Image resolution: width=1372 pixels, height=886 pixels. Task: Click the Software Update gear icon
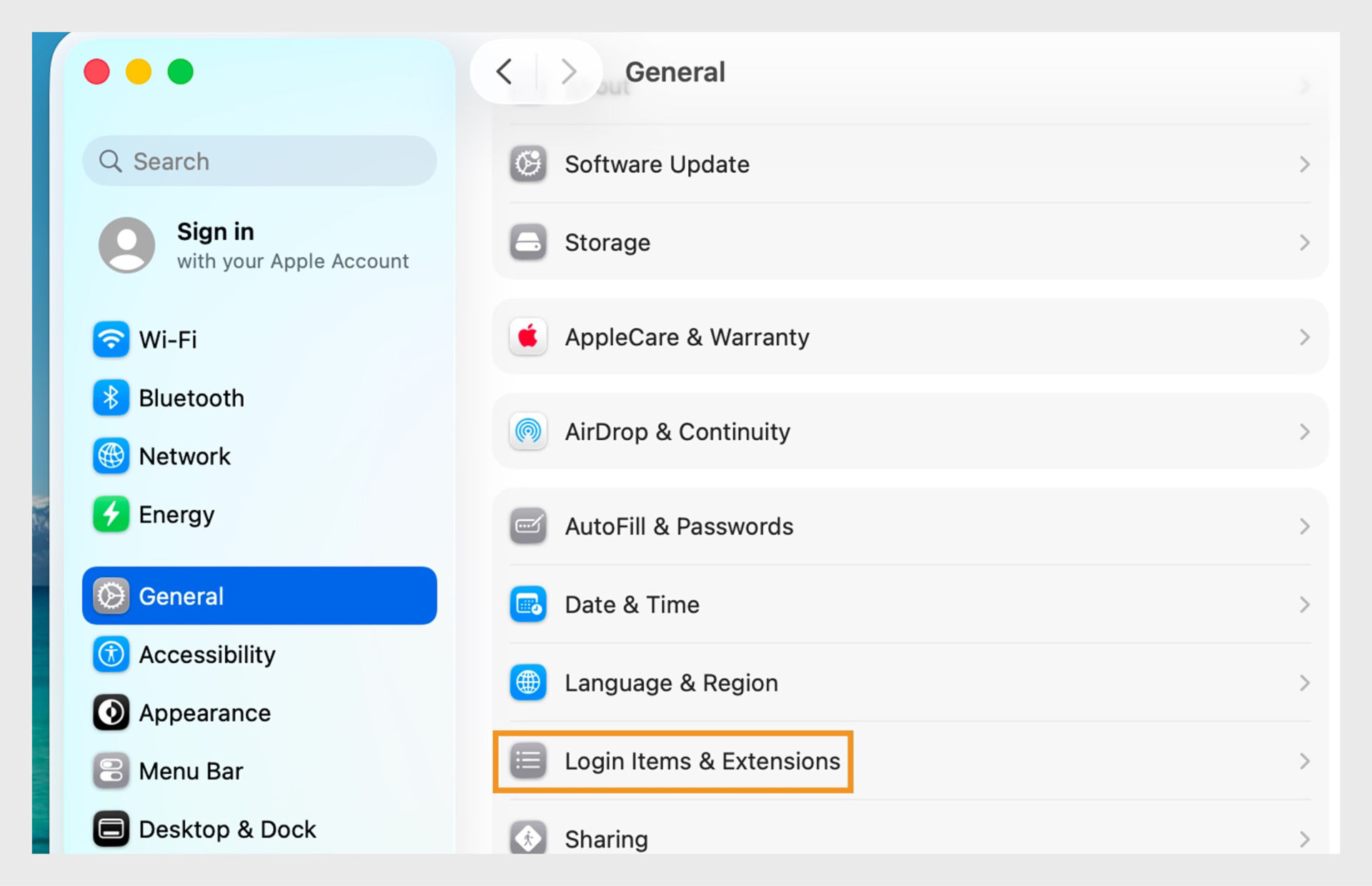[x=527, y=164]
